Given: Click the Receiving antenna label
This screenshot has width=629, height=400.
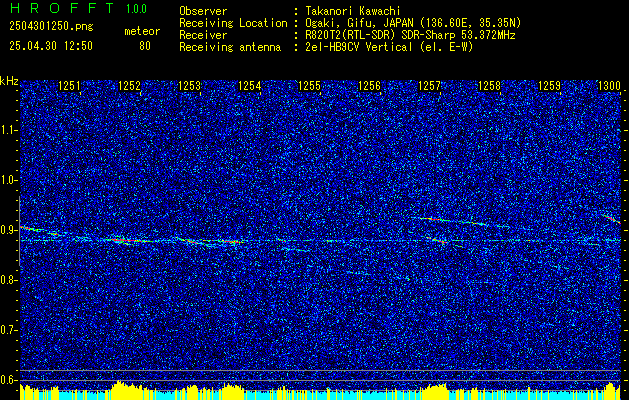Looking at the screenshot, I should click(x=230, y=47).
